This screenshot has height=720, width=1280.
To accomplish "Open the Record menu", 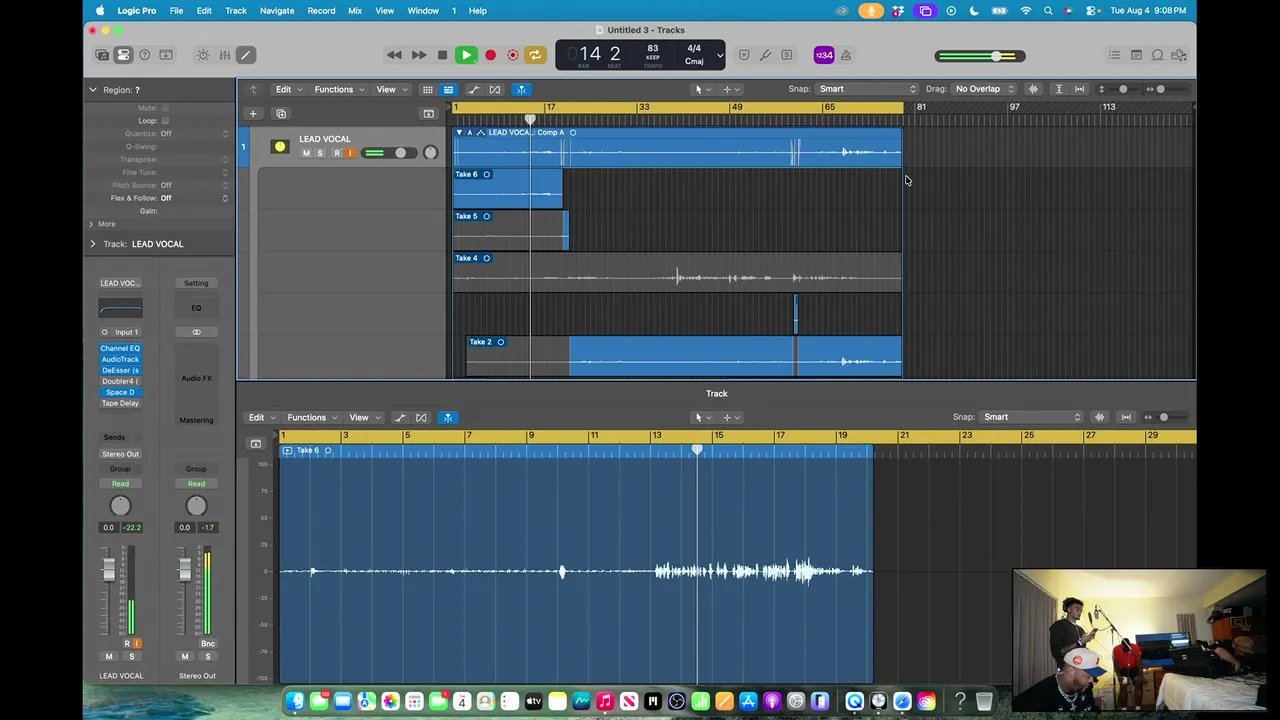I will (x=321, y=11).
